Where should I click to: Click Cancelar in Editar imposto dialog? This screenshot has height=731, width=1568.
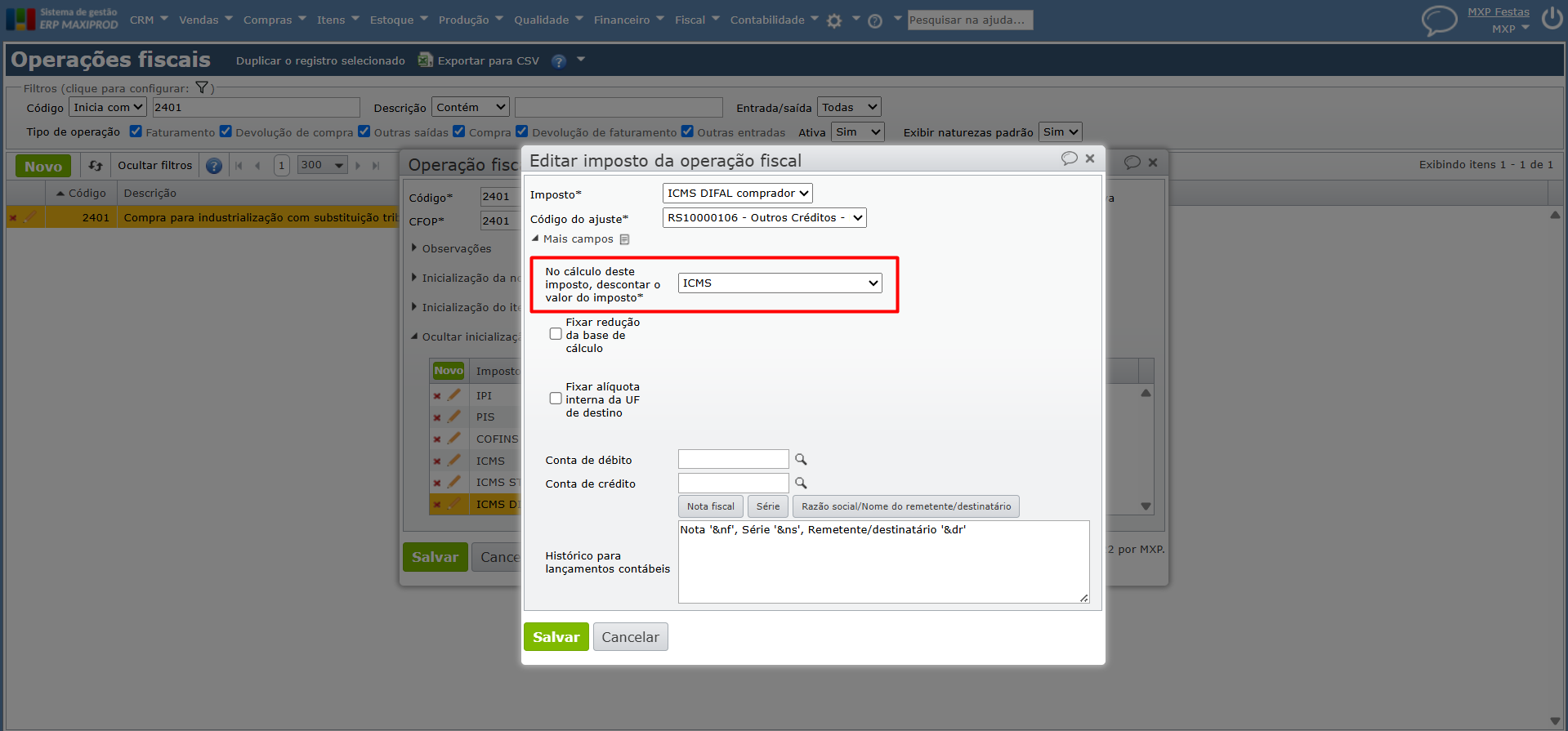tap(631, 637)
